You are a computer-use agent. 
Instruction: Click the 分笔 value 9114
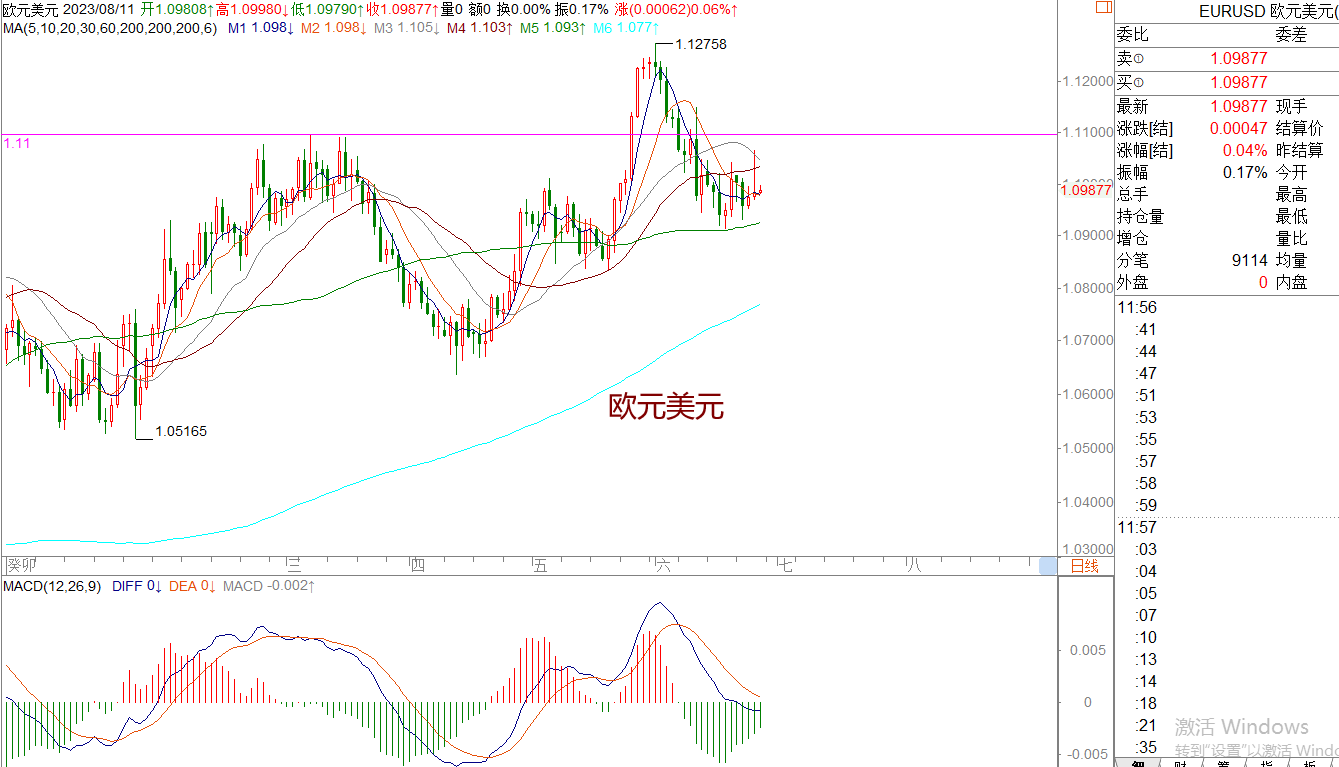(1250, 261)
